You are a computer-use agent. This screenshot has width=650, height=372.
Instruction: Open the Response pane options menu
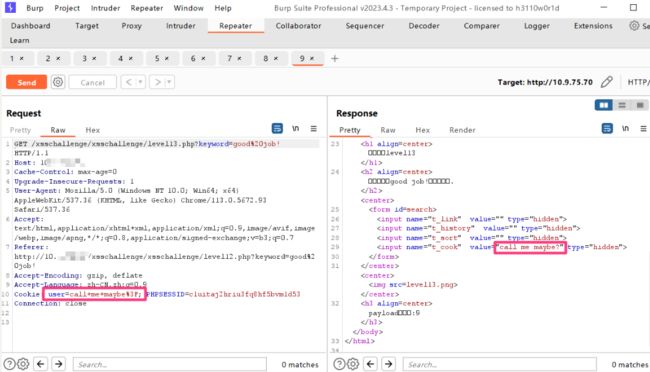pos(643,129)
